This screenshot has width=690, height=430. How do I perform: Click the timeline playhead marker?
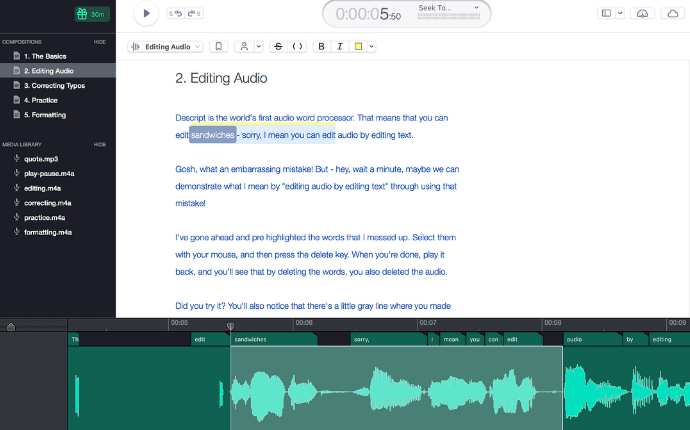[231, 326]
